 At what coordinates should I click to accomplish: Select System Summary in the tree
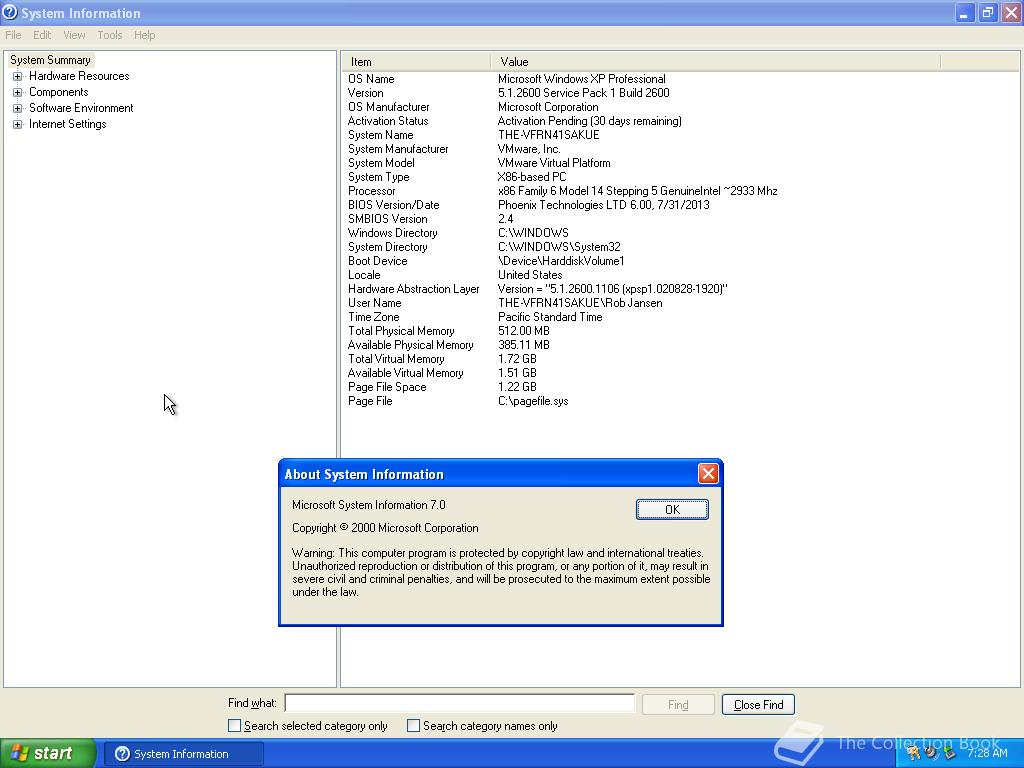[50, 60]
